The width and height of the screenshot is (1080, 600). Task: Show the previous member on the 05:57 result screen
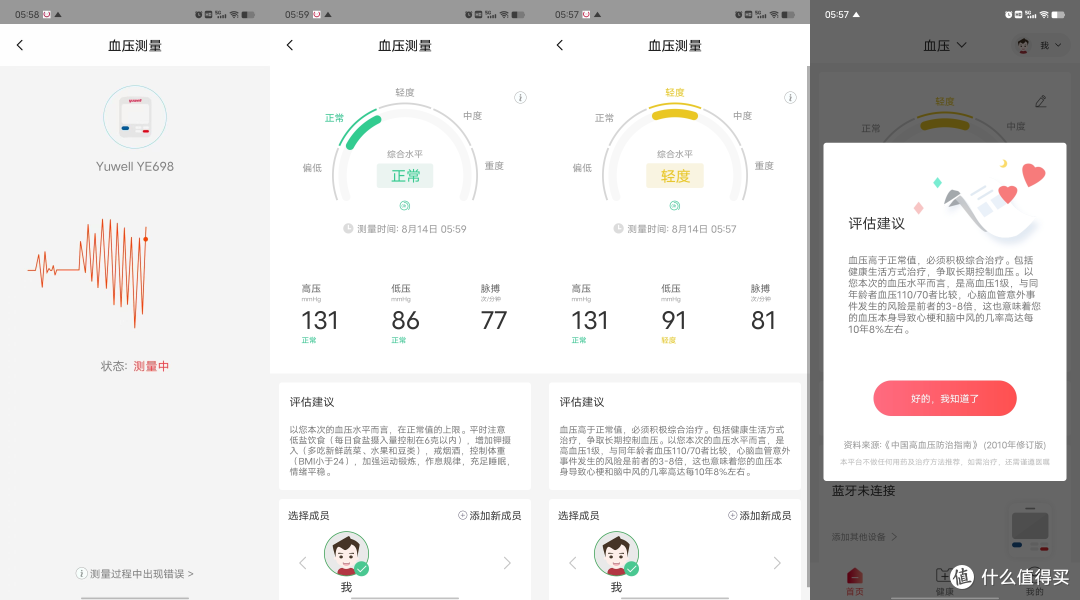572,563
